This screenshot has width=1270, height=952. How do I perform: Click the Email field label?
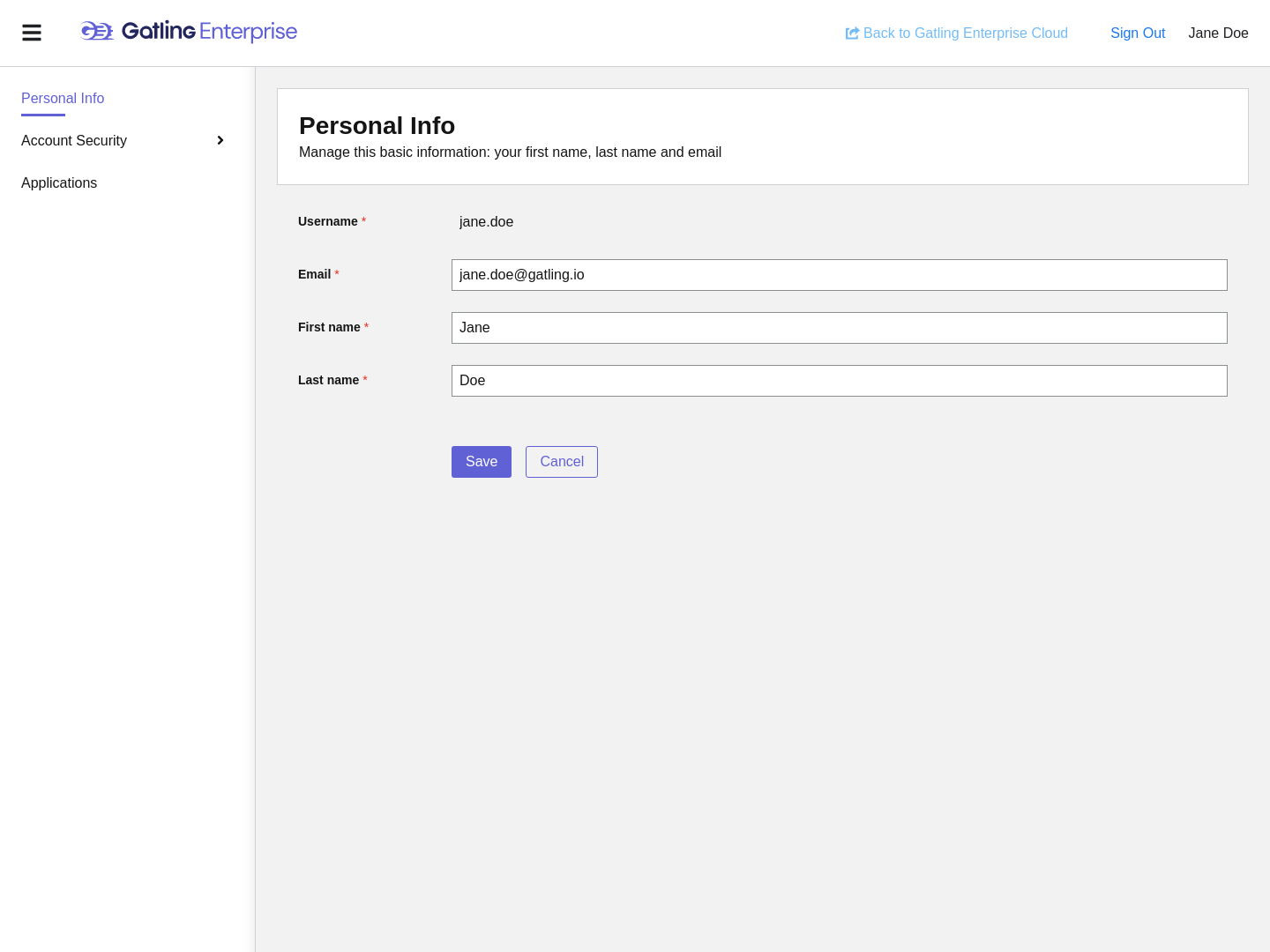(x=314, y=275)
